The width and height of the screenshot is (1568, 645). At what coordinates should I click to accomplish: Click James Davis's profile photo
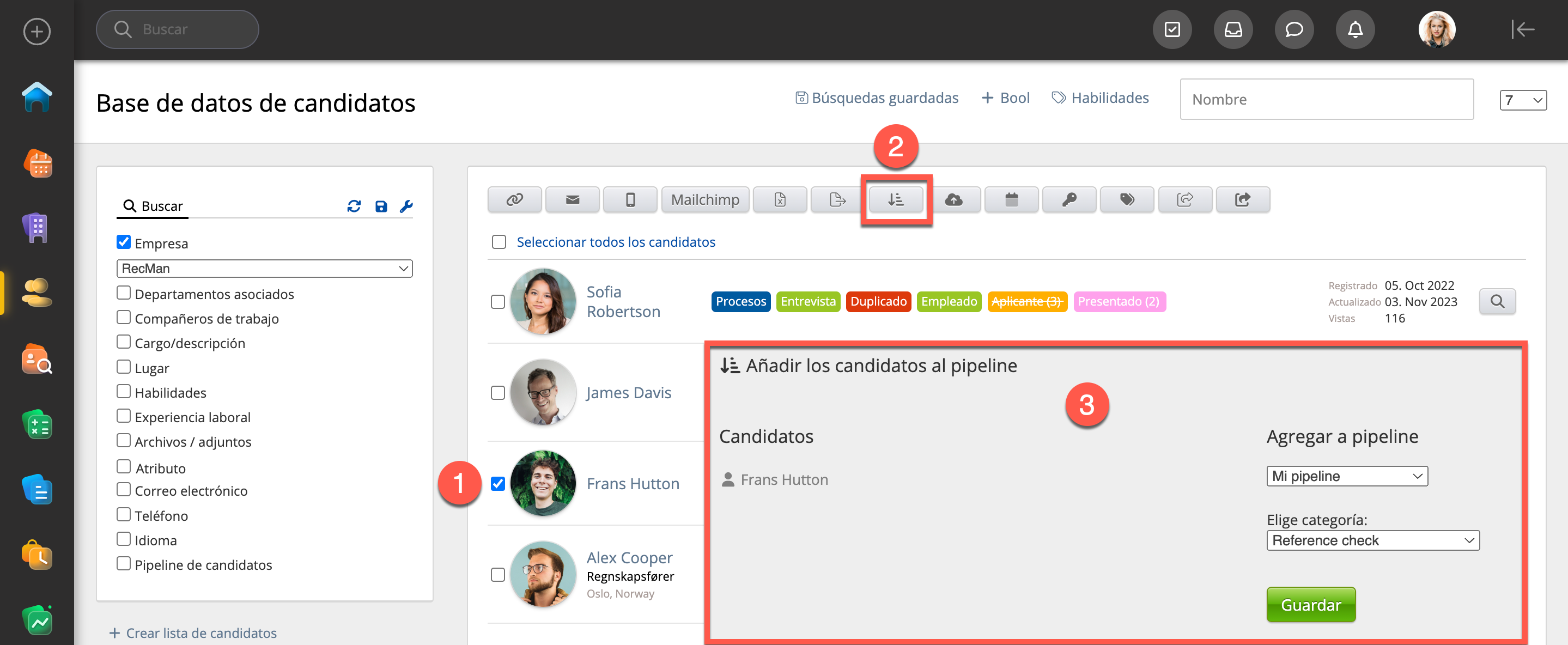point(543,392)
